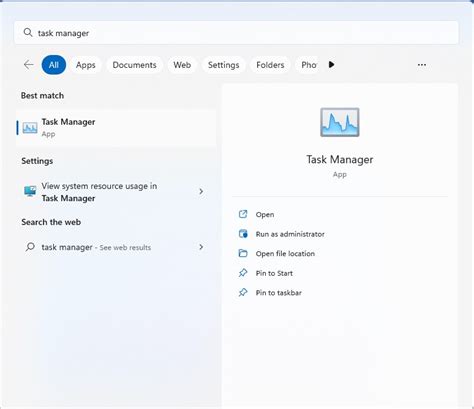The image size is (474, 409).
Task: Click the Run as administrator shield icon
Action: (x=243, y=234)
